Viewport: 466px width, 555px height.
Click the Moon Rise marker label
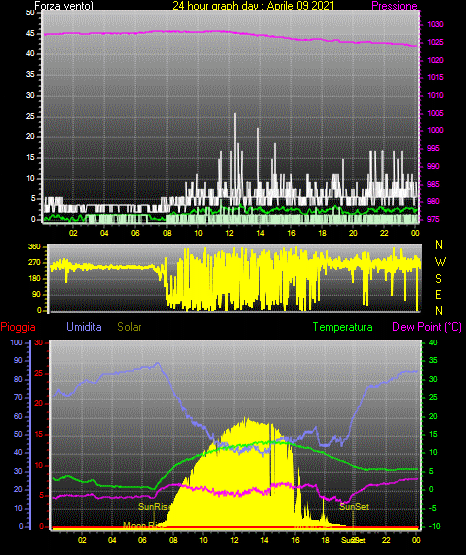(x=144, y=525)
